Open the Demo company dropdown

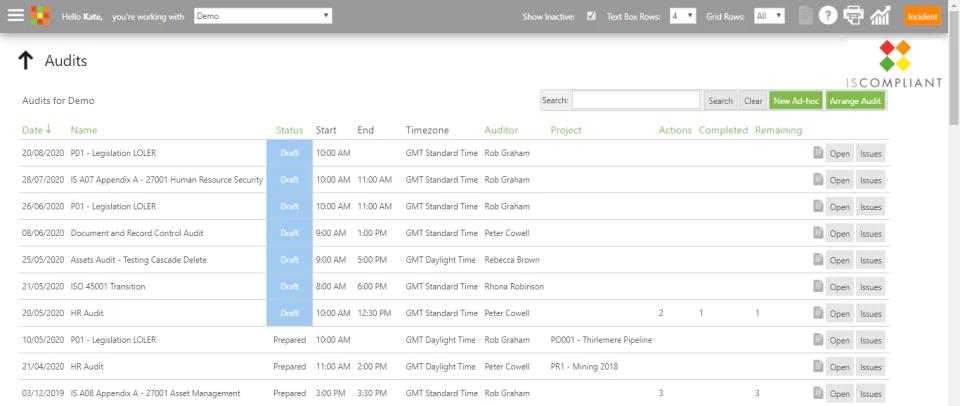263,16
